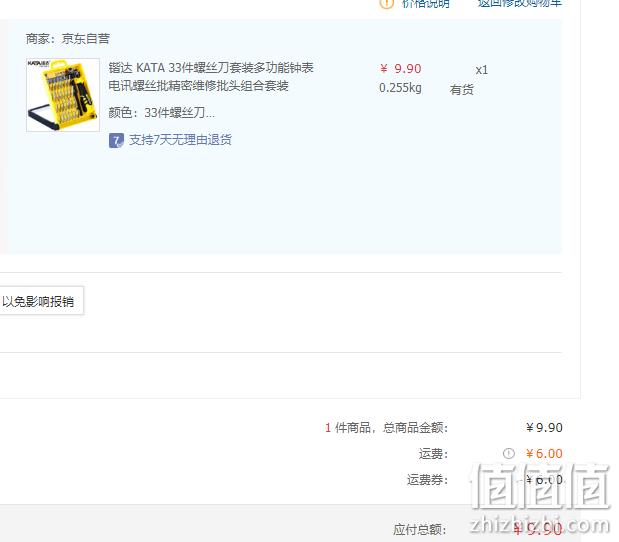Click the 总商品金额 total goods amount label
Screen dimensions: 619x542
point(415,428)
